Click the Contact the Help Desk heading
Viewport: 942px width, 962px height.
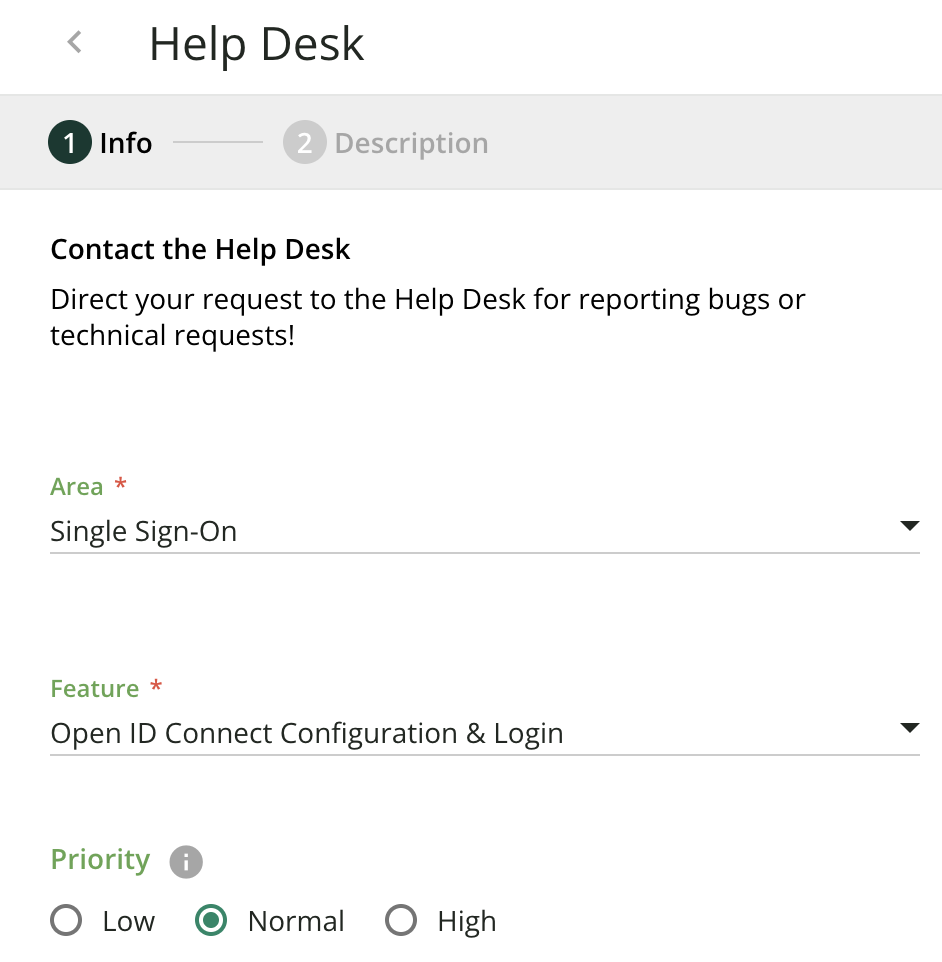[x=200, y=249]
